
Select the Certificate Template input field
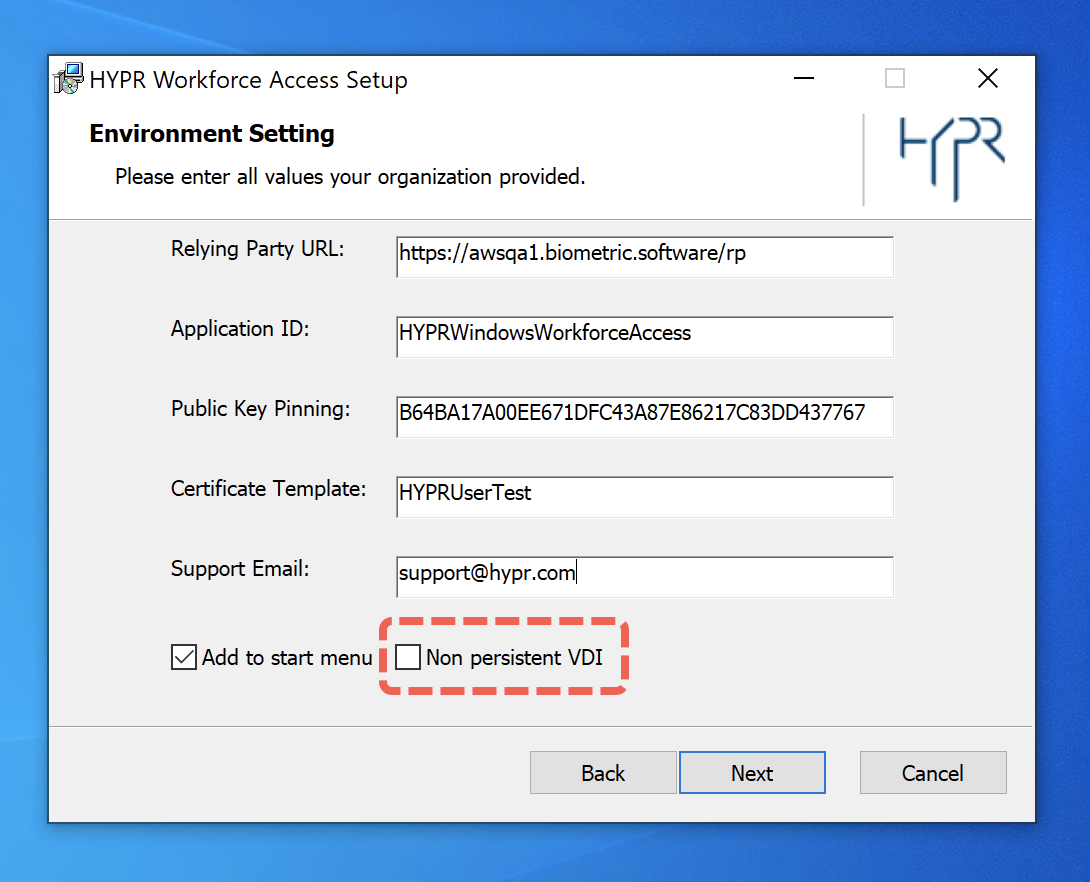tap(644, 496)
